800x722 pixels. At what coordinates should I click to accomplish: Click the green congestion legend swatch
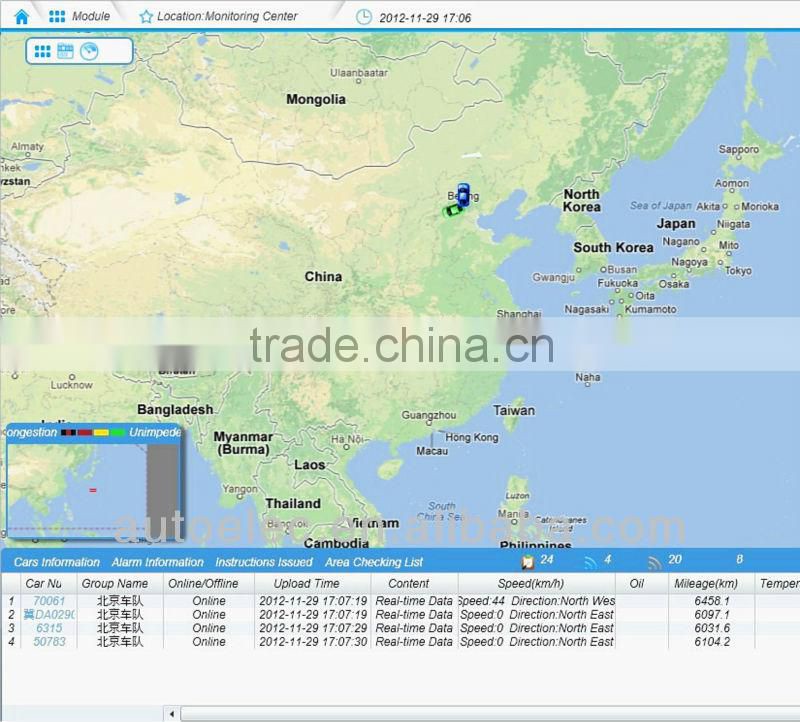point(117,433)
